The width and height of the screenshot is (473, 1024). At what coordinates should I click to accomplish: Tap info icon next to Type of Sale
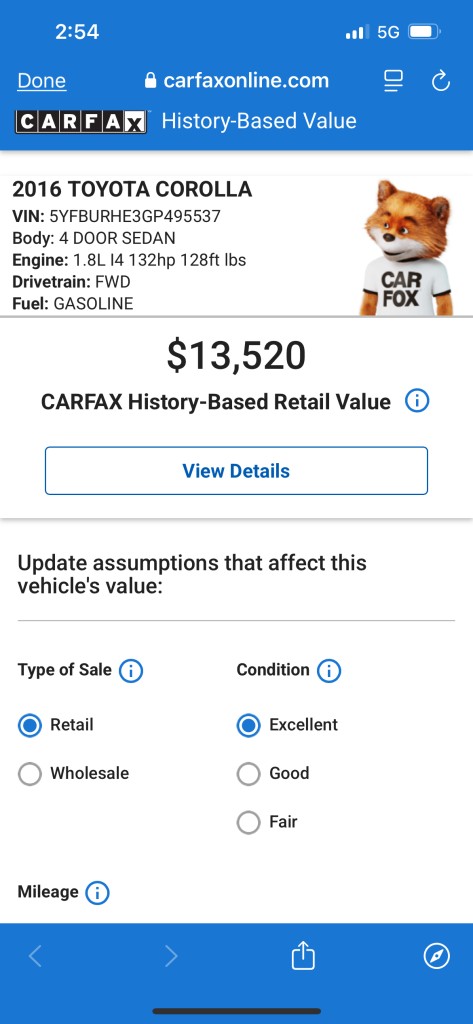(x=131, y=671)
